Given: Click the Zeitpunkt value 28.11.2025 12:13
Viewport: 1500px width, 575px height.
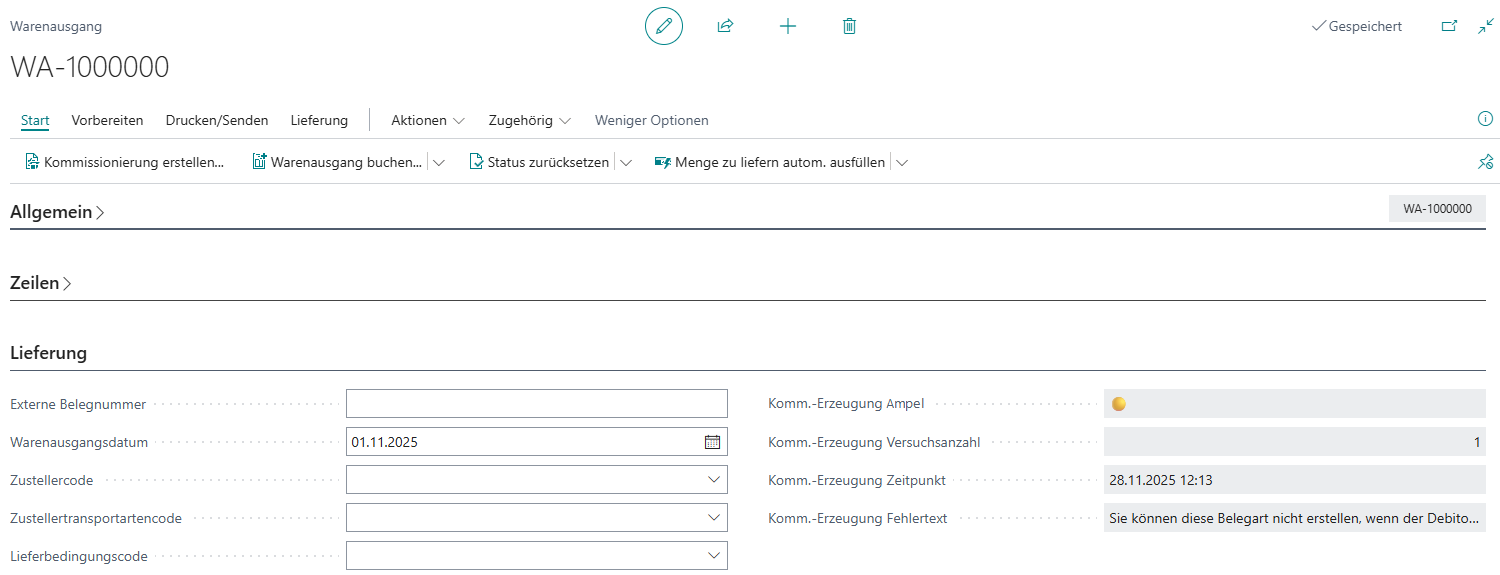Looking at the screenshot, I should pos(1294,480).
